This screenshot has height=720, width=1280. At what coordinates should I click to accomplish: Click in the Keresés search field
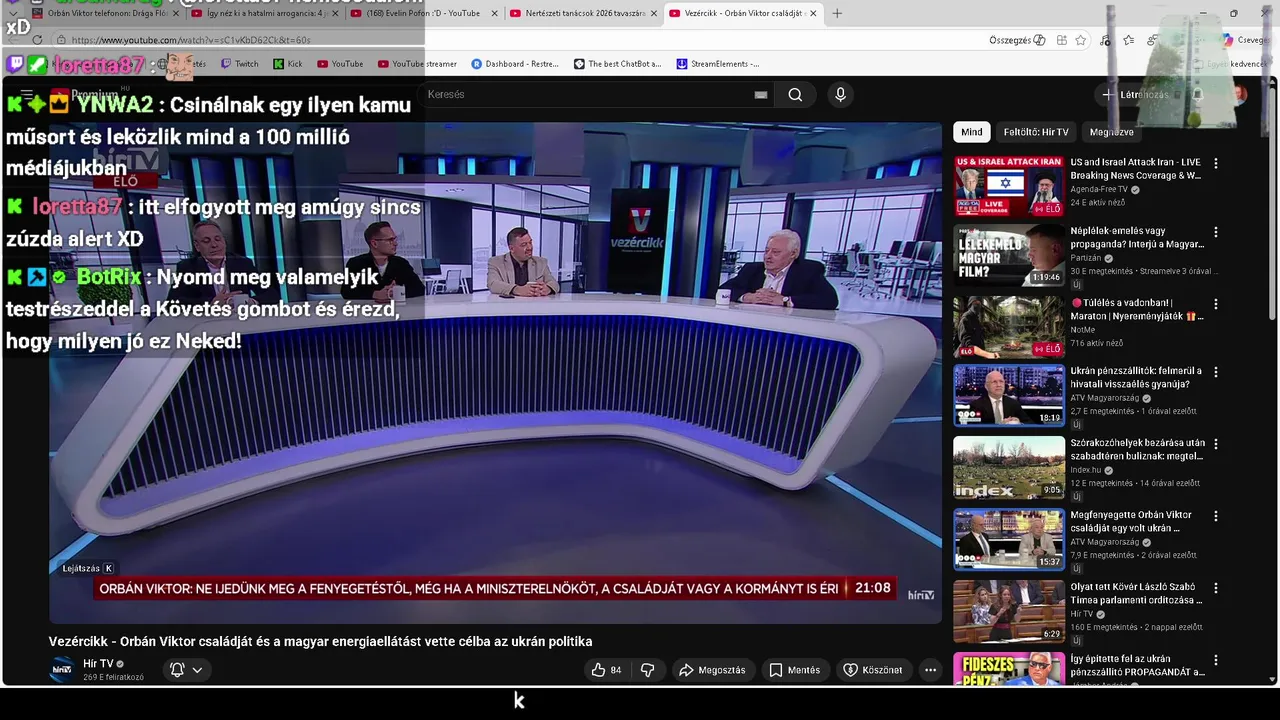590,94
